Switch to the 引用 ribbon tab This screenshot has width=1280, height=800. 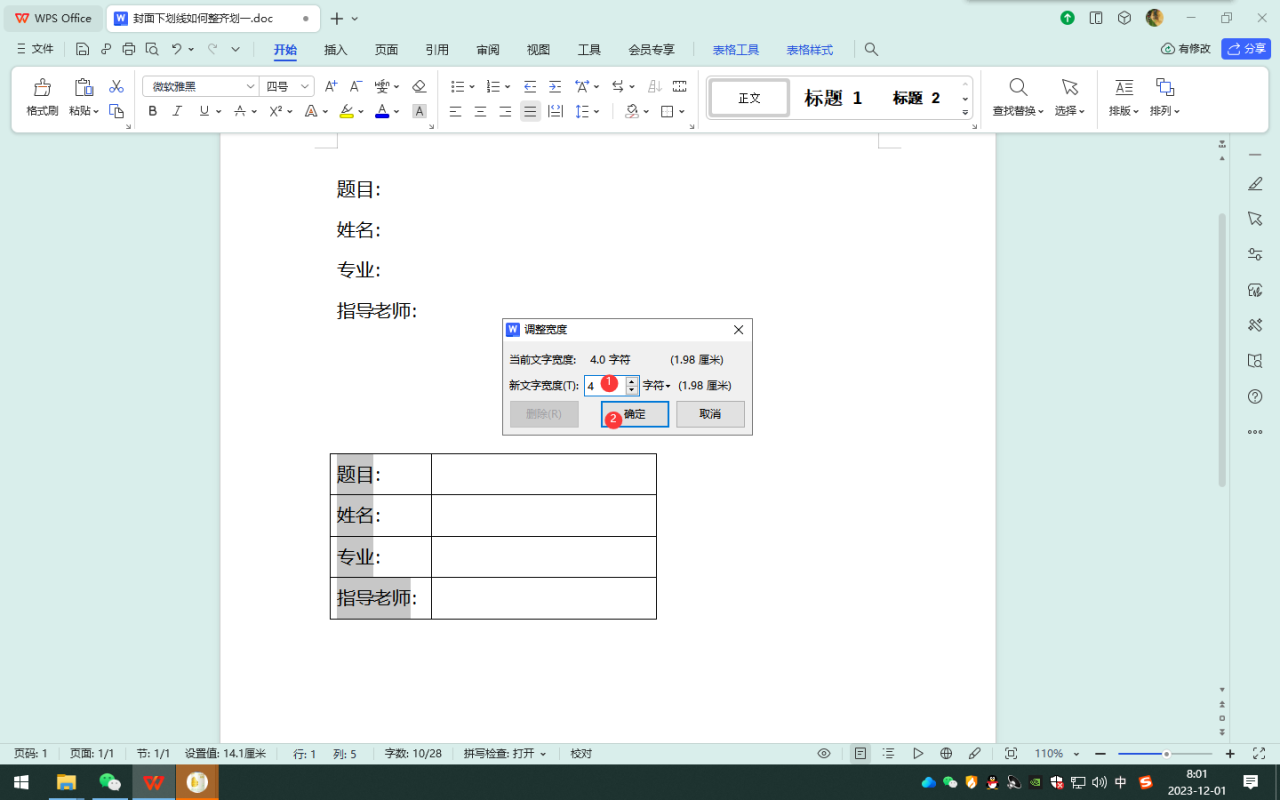tap(437, 49)
